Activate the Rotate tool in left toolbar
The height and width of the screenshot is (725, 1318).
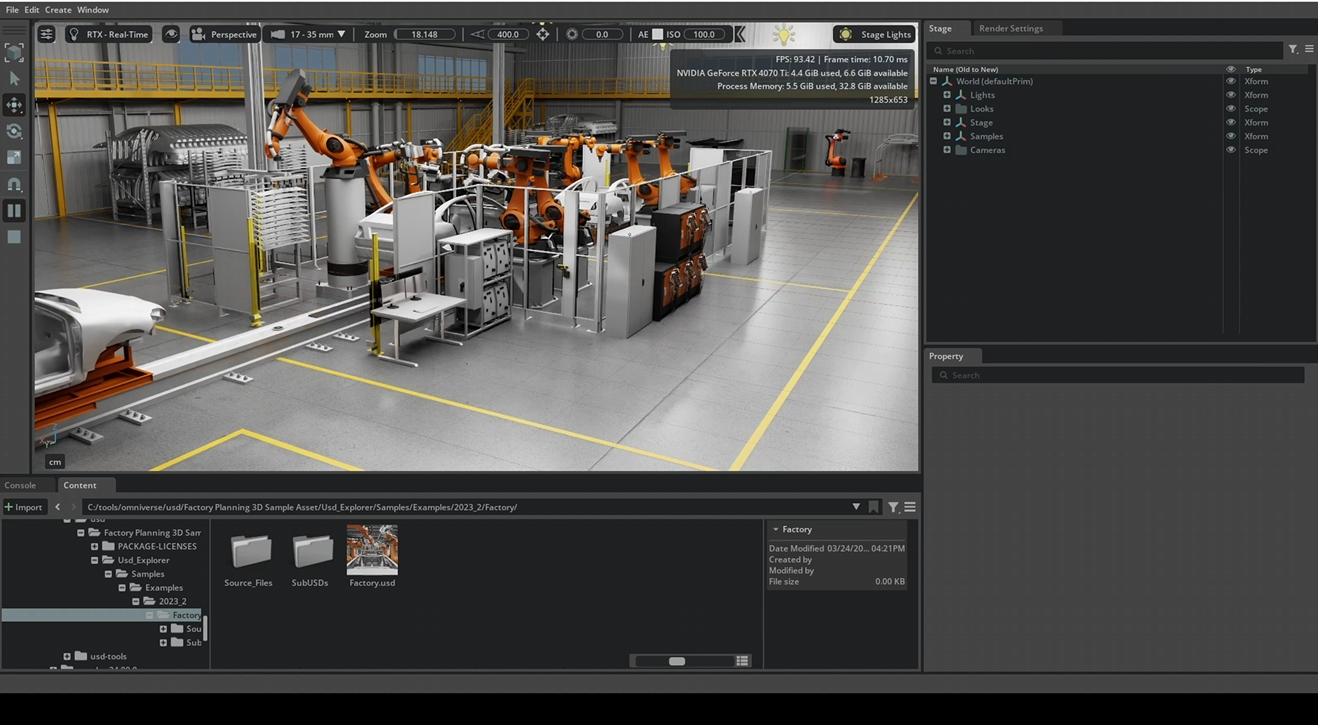coord(14,131)
